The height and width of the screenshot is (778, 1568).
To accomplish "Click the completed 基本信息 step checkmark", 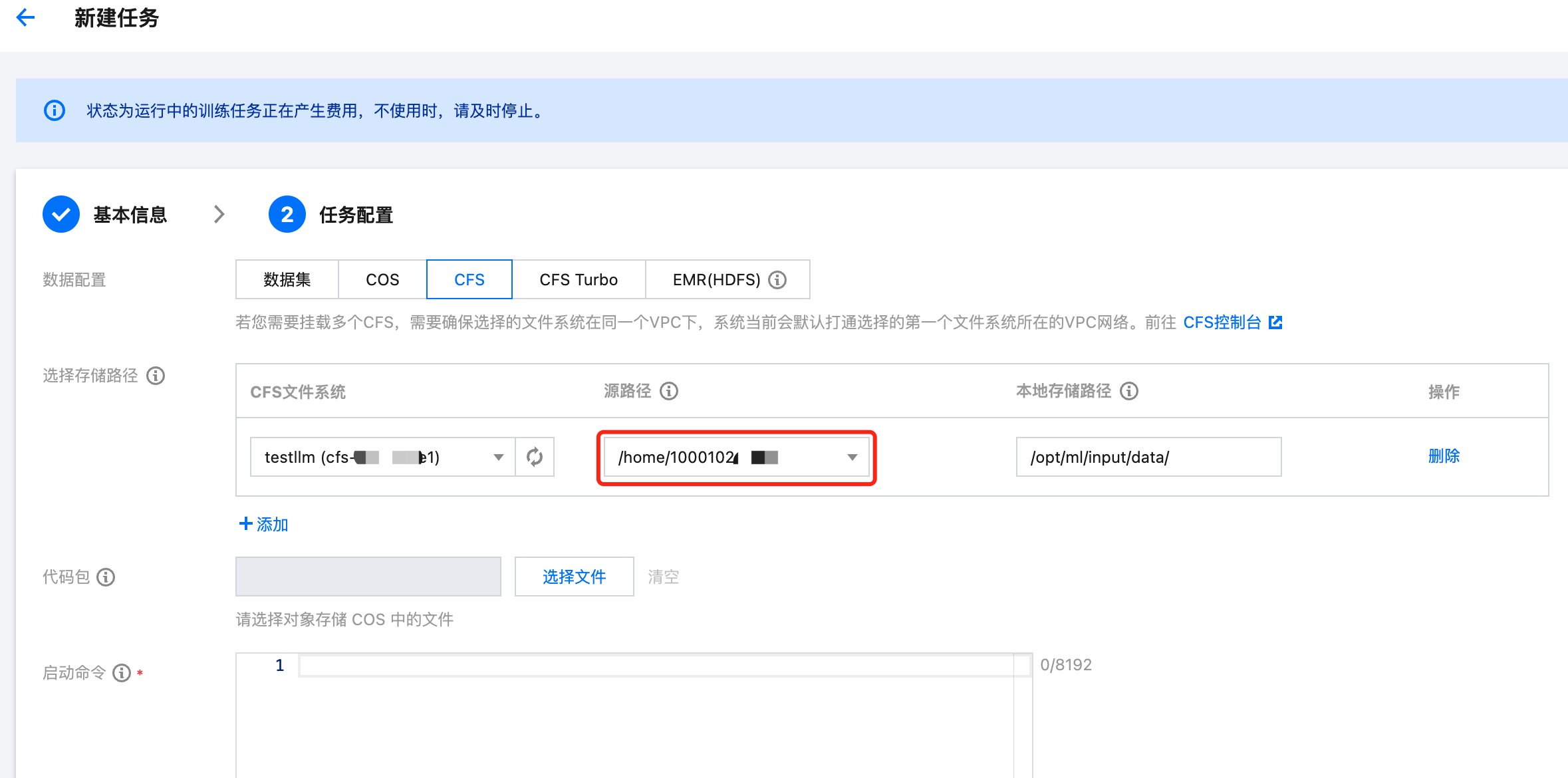I will tap(61, 214).
